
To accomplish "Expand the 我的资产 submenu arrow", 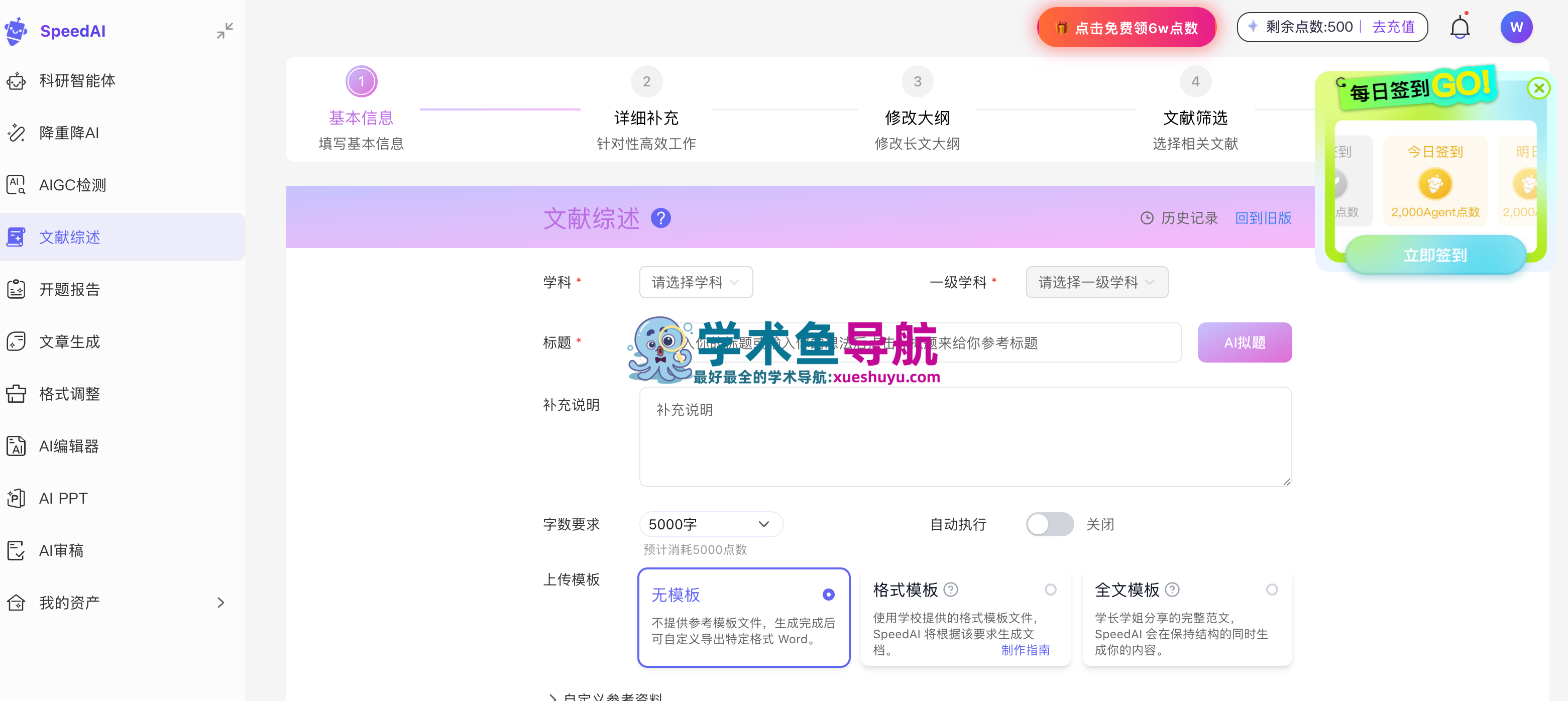I will [221, 603].
